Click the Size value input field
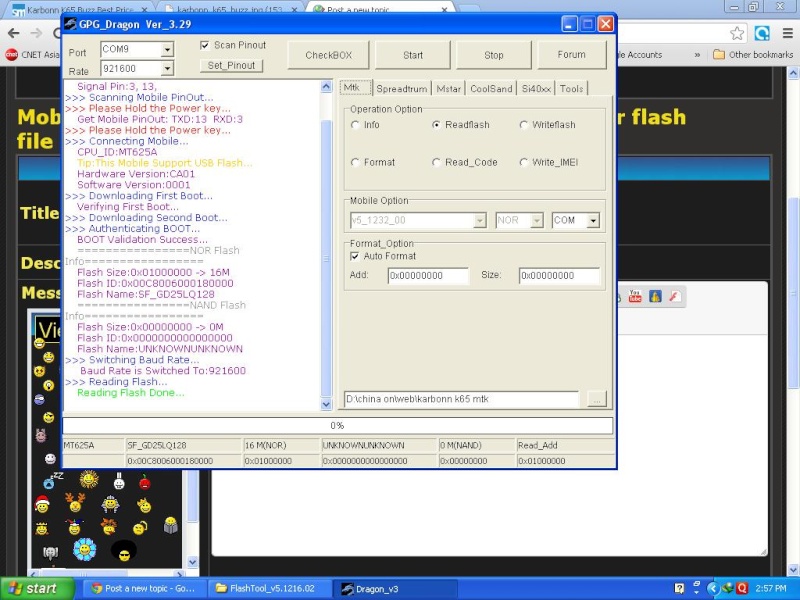The height and width of the screenshot is (600, 800). (559, 276)
